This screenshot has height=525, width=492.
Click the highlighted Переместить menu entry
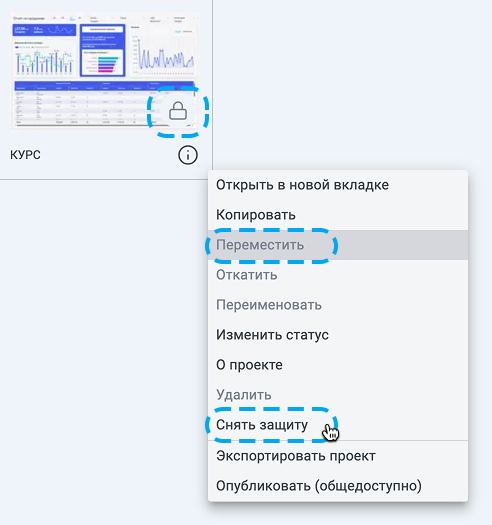[x=338, y=245]
